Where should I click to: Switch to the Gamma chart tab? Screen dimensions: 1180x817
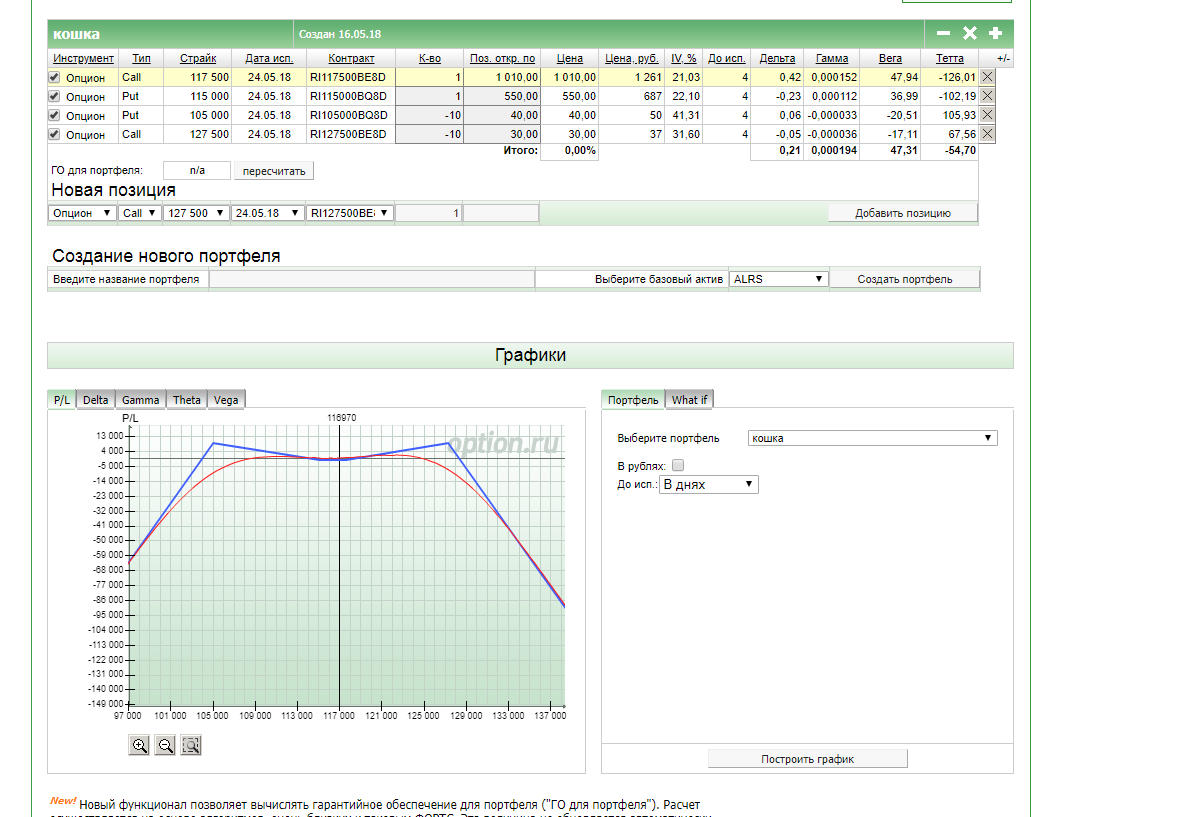pos(141,399)
